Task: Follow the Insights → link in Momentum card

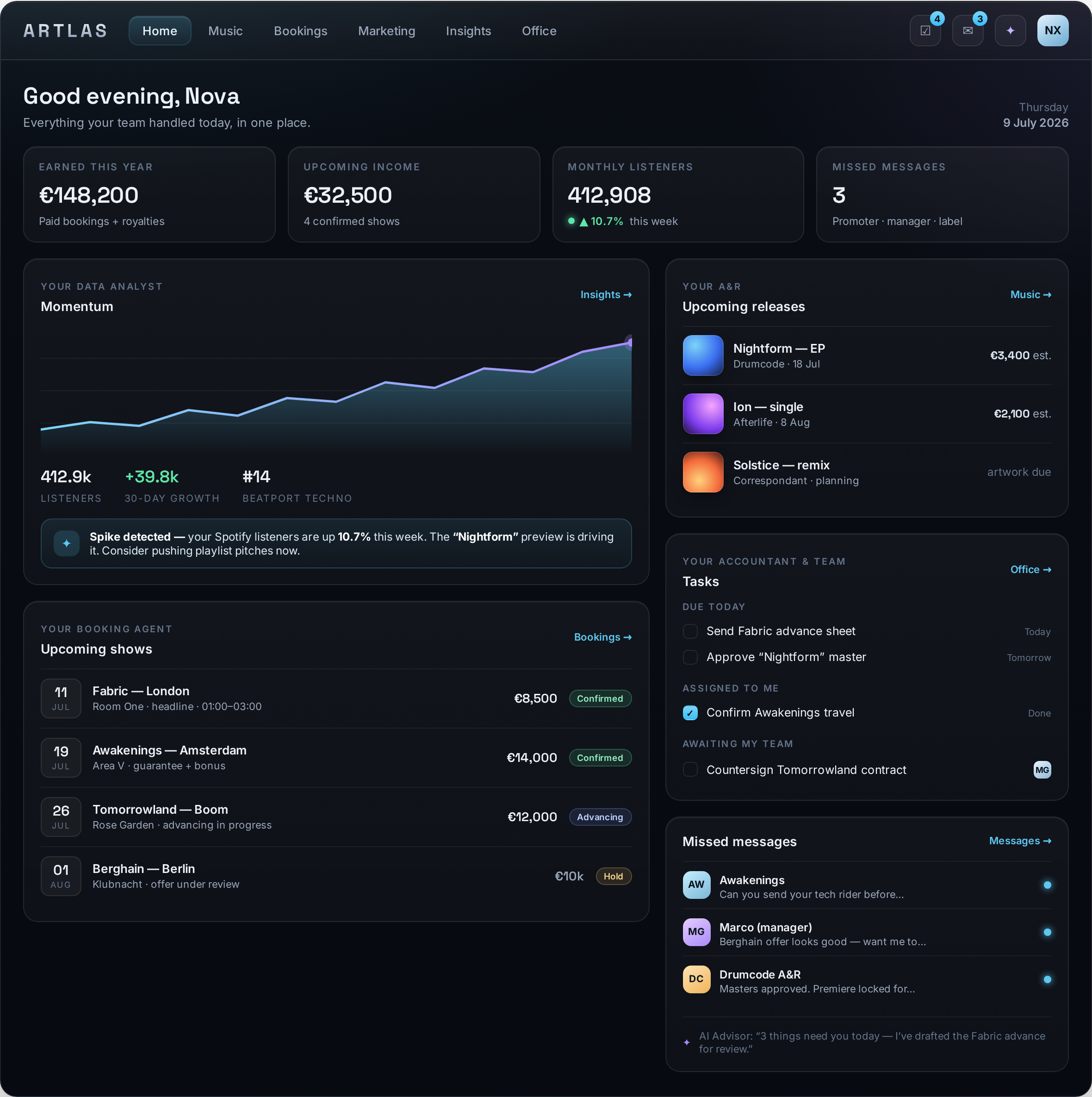Action: coord(606,295)
